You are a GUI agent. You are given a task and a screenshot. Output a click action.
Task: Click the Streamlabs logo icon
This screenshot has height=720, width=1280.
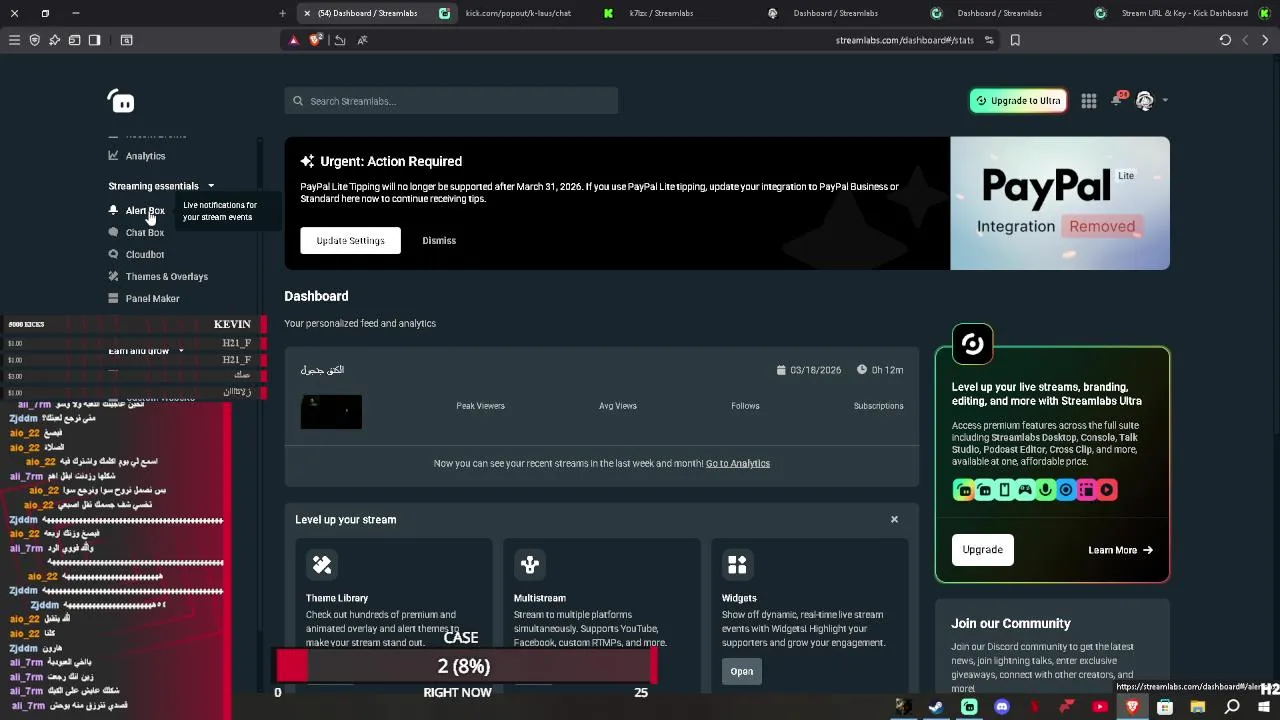coord(121,101)
